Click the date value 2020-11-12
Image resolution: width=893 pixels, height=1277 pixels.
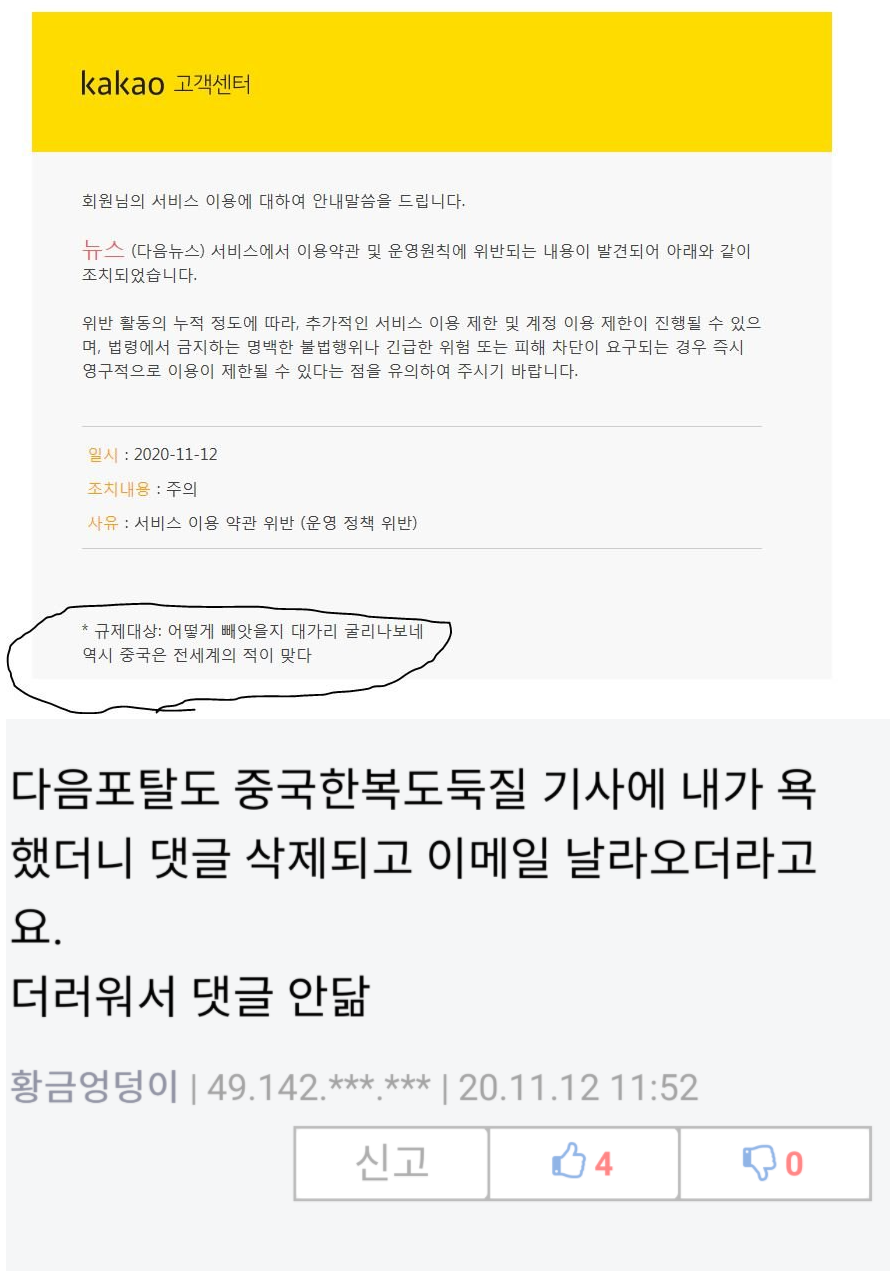tap(176, 454)
